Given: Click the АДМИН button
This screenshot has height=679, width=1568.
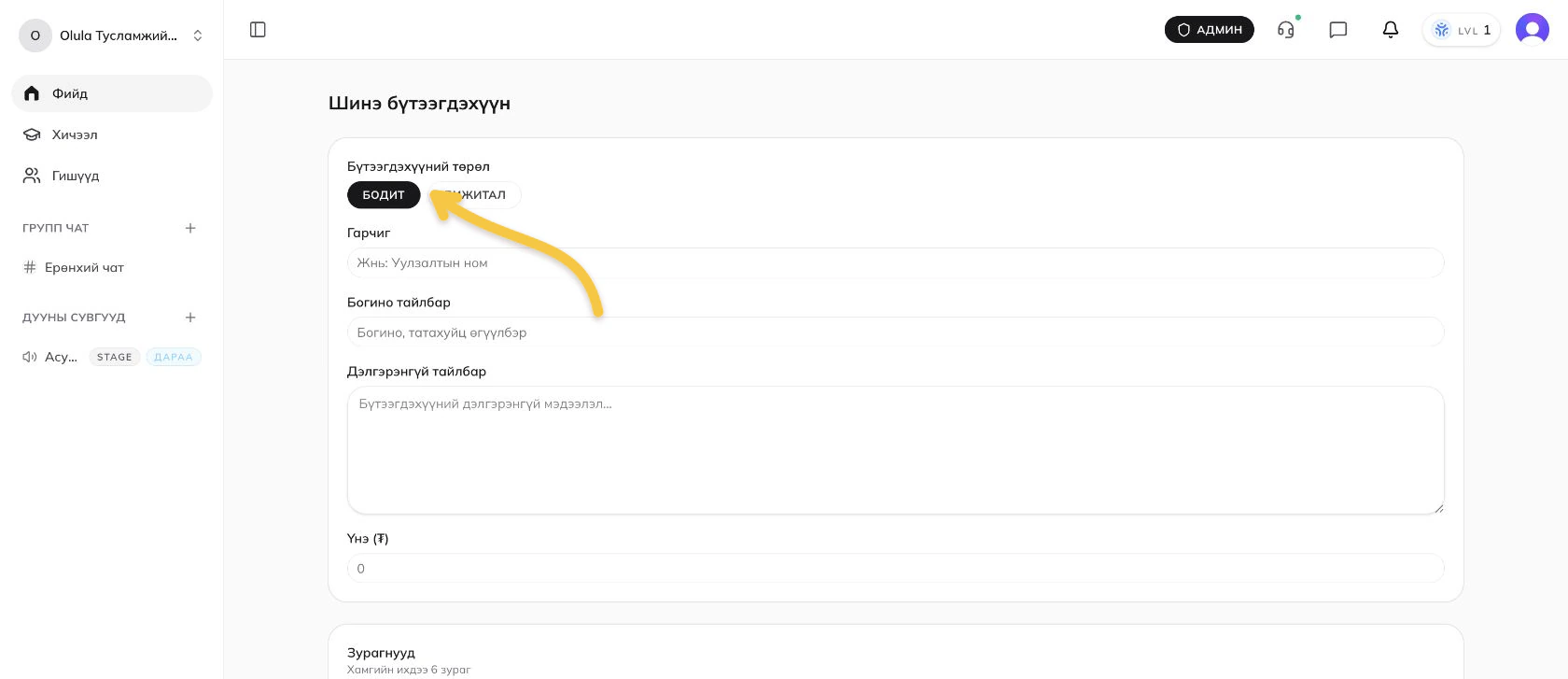Looking at the screenshot, I should (1210, 30).
